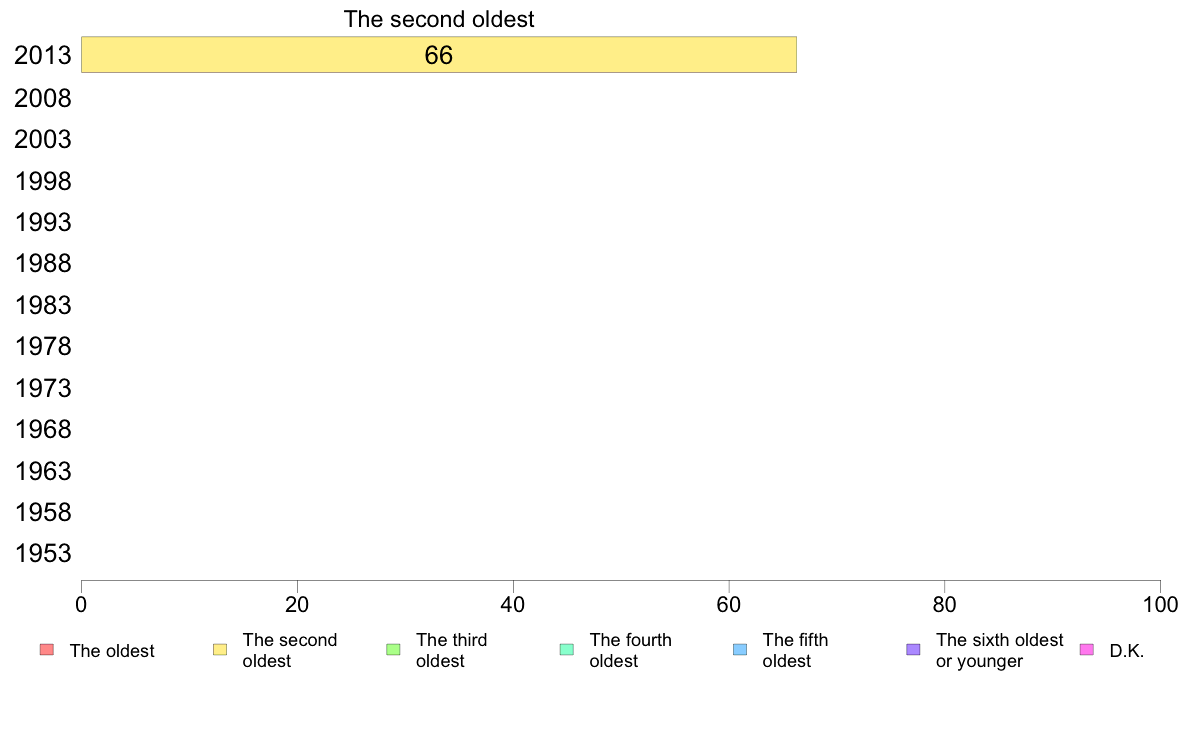Click the D.K. legend label text
The width and height of the screenshot is (1188, 736).
click(x=1127, y=651)
